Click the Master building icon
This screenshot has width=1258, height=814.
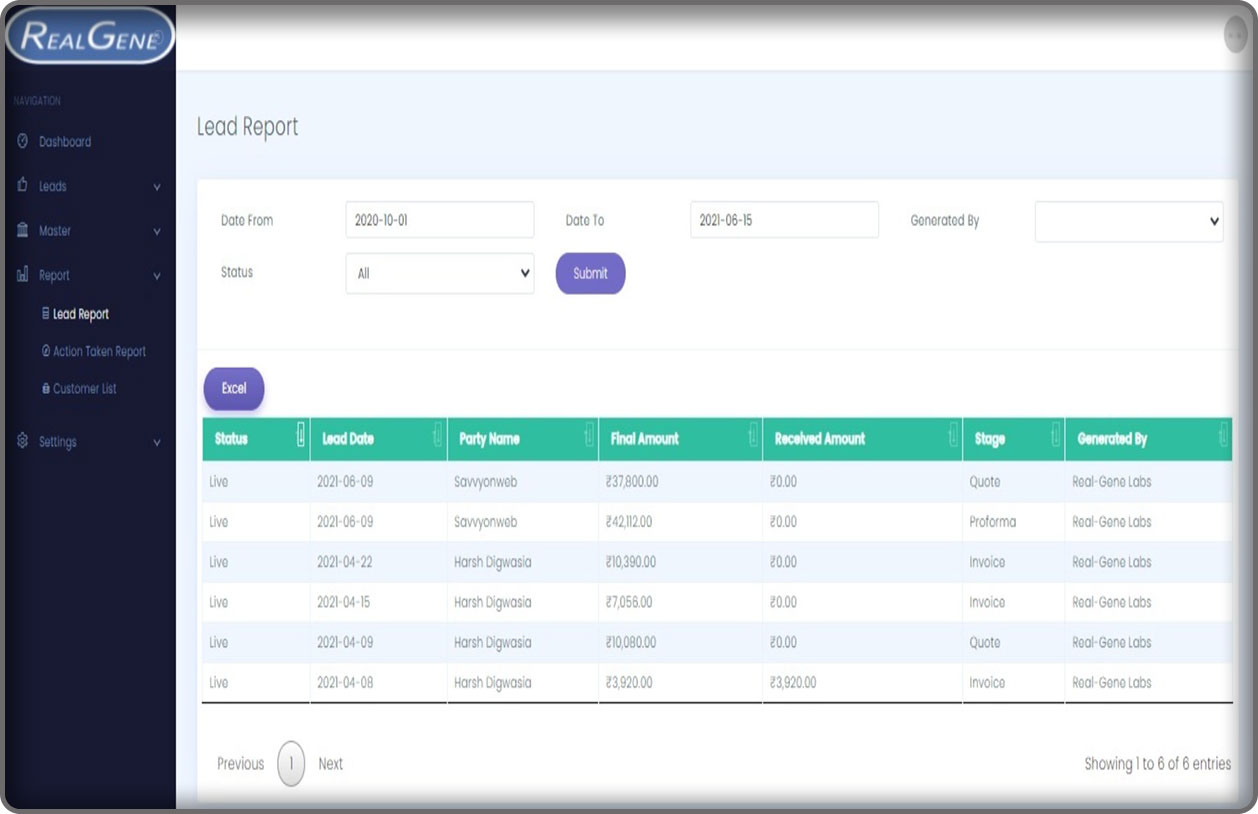point(23,231)
